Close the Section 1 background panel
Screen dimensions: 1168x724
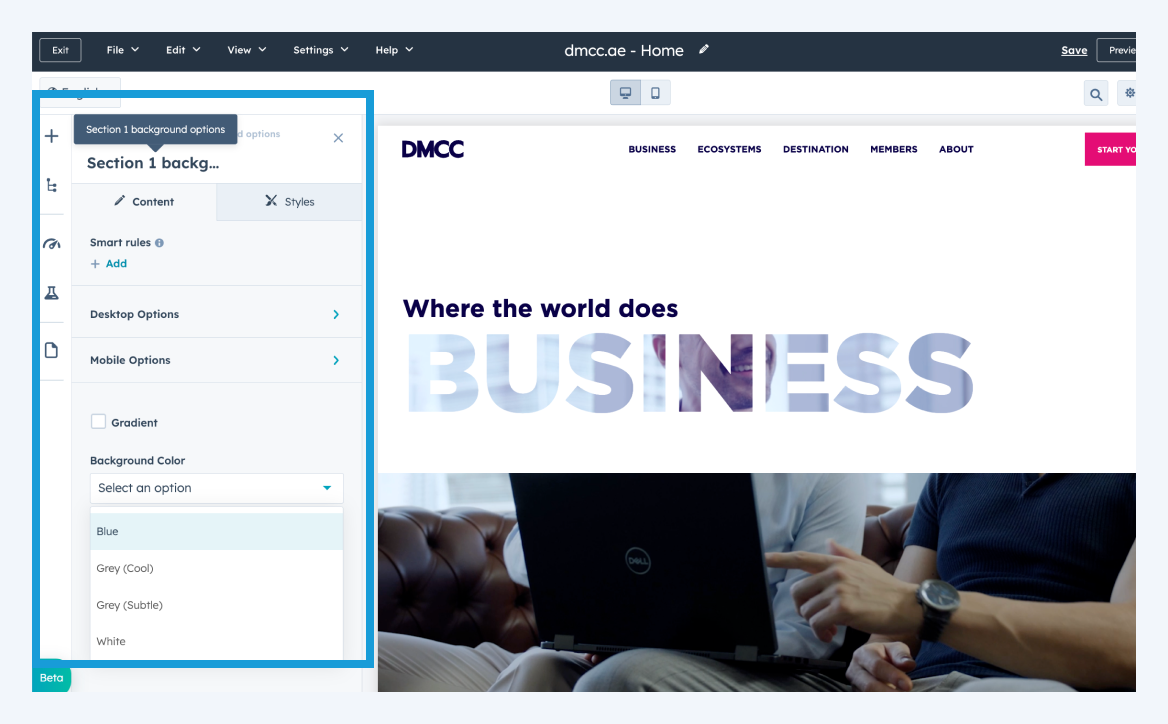(338, 138)
